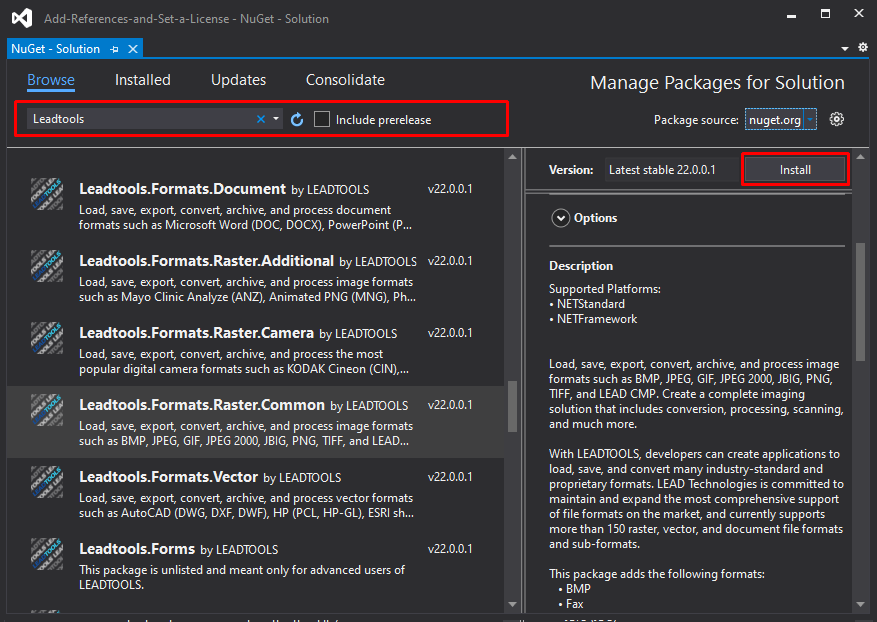Maximize the Visual Studio window

click(x=825, y=14)
